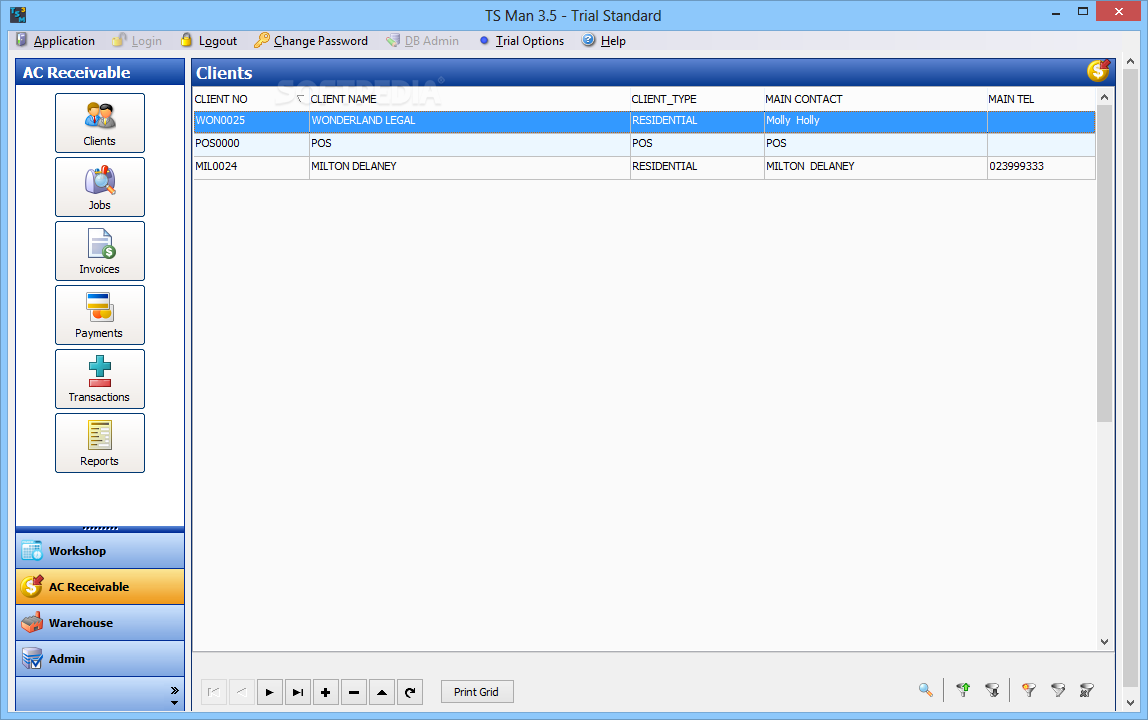Viewport: 1148px width, 720px height.
Task: Open the Payments module
Action: point(100,315)
